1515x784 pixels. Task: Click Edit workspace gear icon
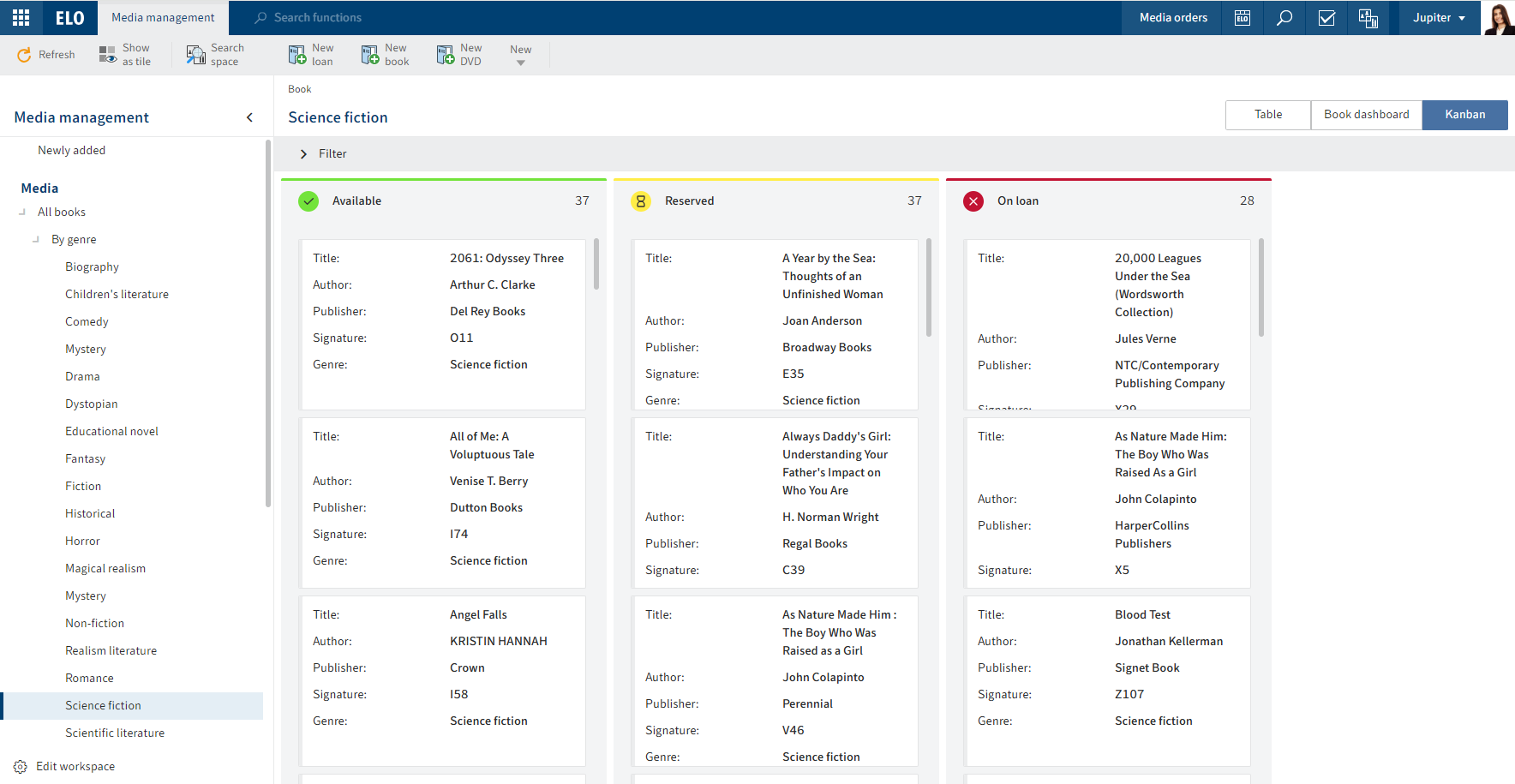[21, 767]
